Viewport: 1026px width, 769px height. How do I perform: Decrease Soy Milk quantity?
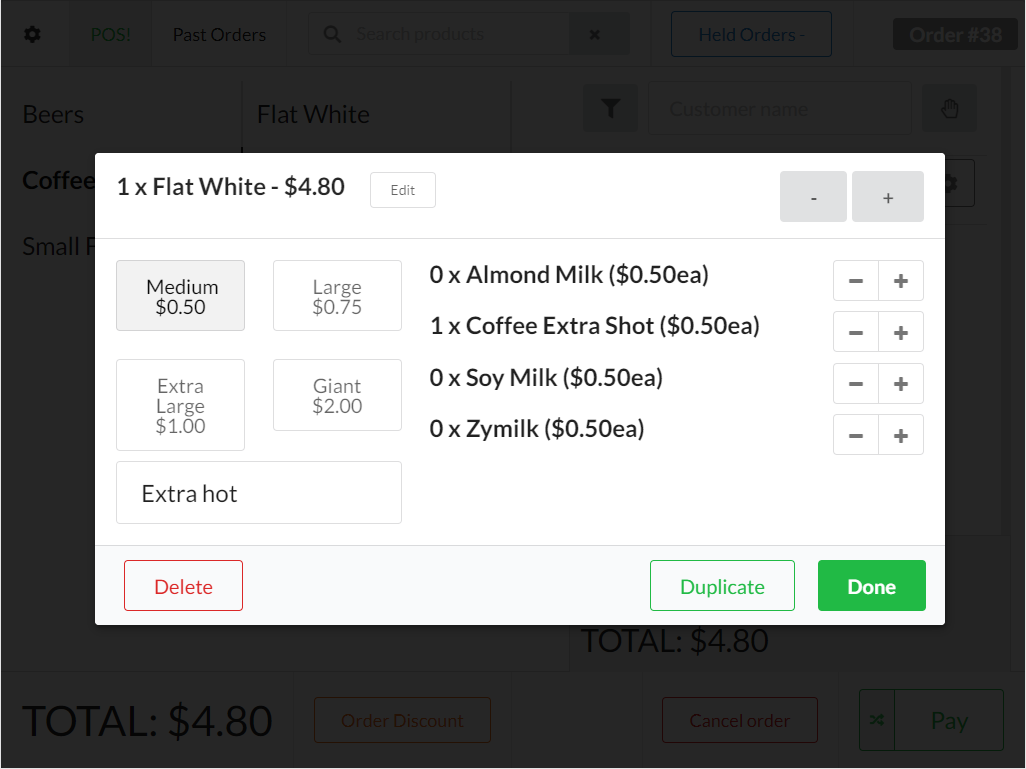click(x=856, y=383)
